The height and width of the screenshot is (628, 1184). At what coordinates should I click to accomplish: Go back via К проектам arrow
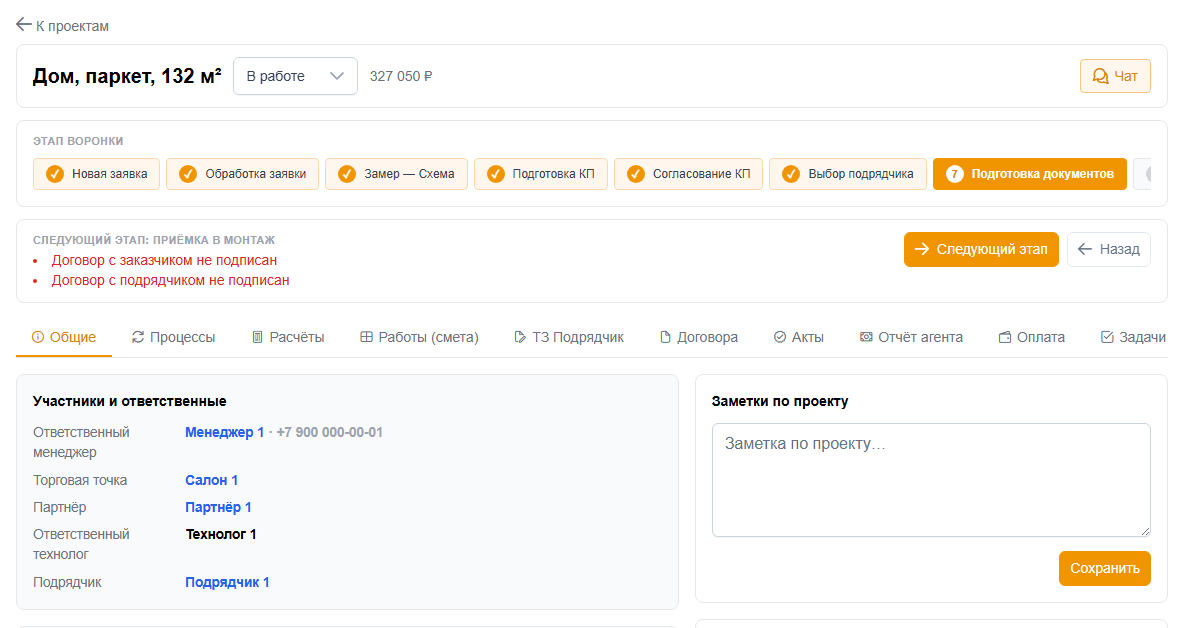(x=23, y=25)
